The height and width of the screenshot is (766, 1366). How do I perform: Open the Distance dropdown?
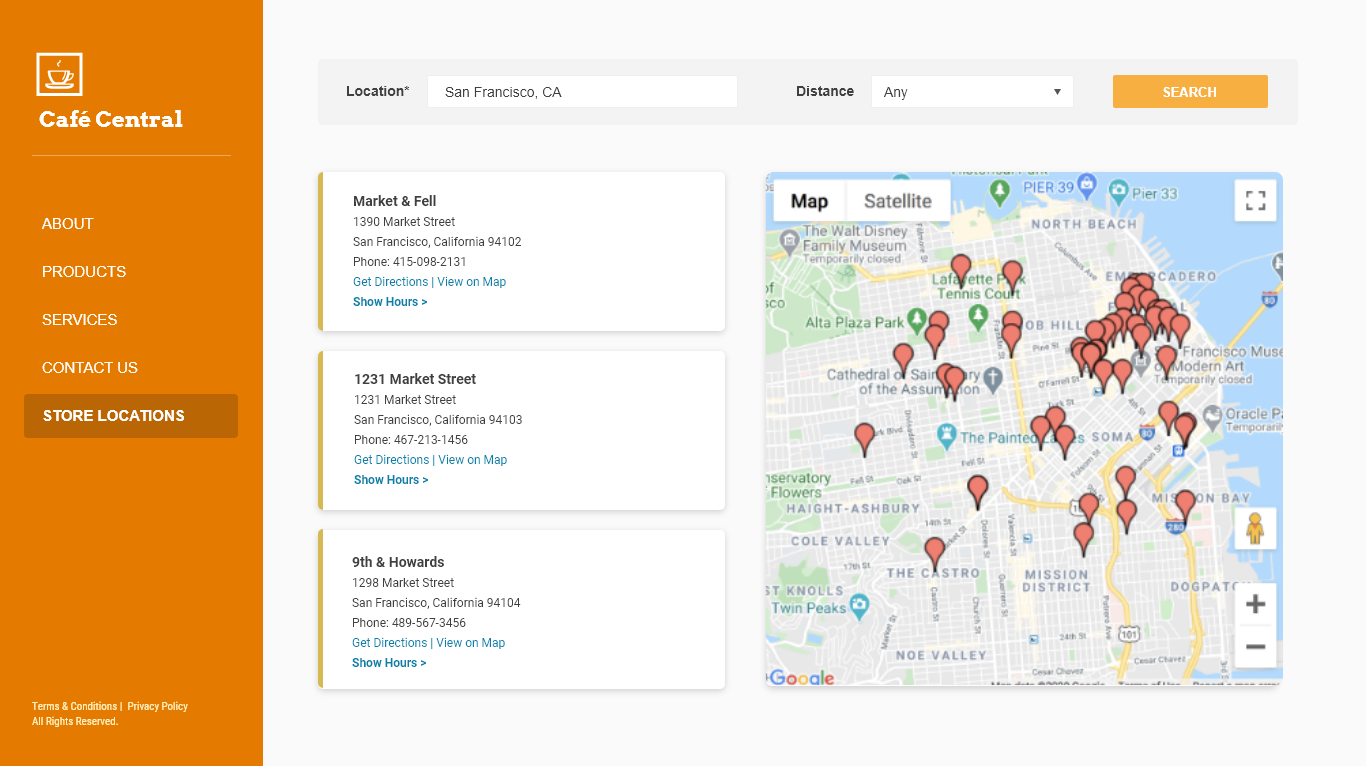[971, 91]
